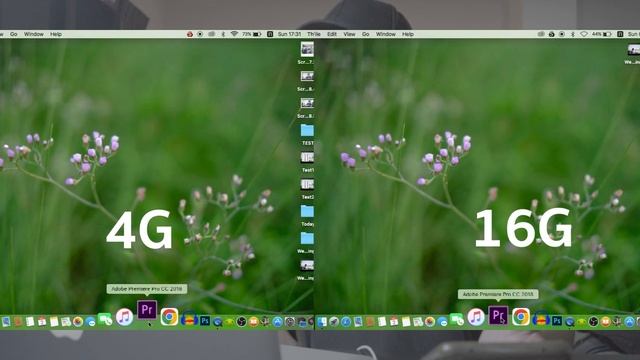
Task: Open View menu on the 16G screen
Action: pos(349,34)
